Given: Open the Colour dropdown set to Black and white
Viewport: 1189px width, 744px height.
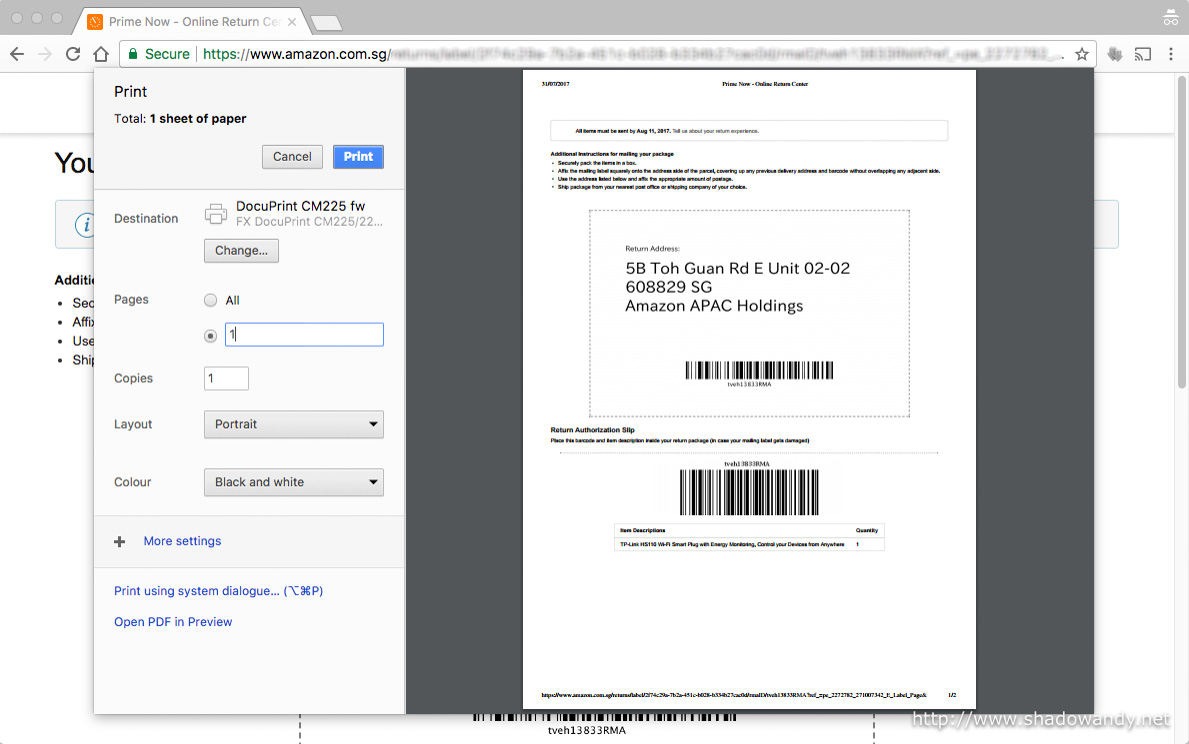Looking at the screenshot, I should tap(294, 482).
